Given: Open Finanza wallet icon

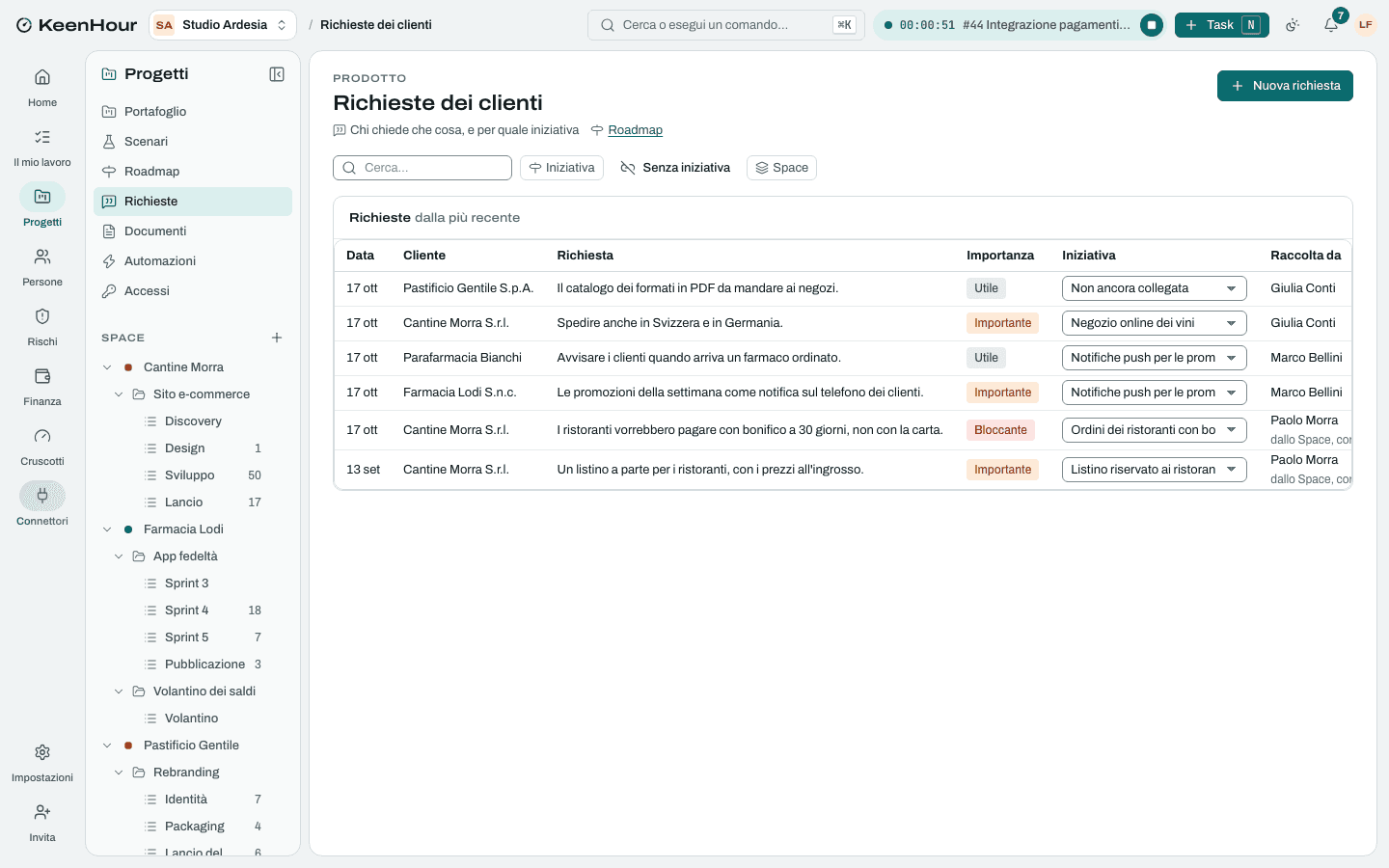Looking at the screenshot, I should pyautogui.click(x=42, y=376).
